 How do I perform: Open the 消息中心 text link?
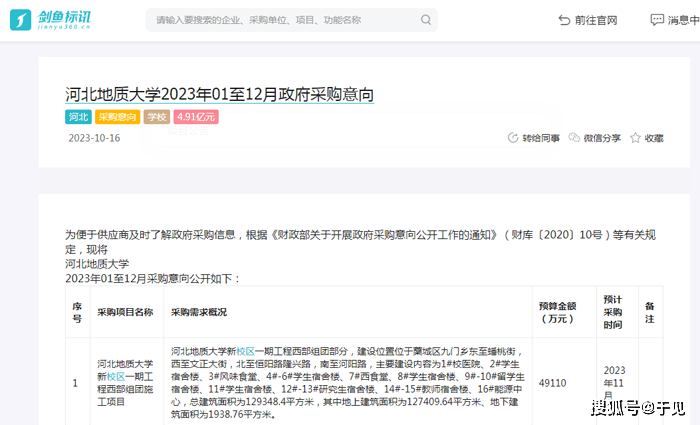pos(683,20)
